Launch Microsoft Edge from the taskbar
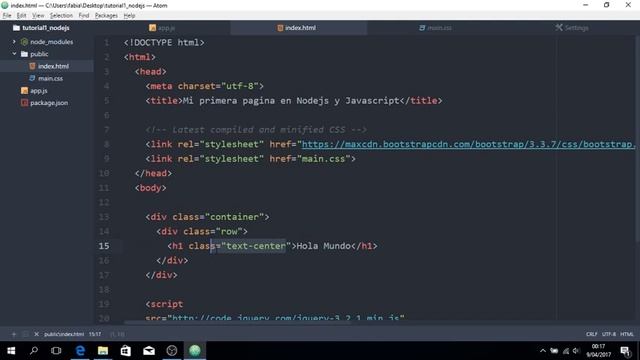The image size is (640, 360). (x=80, y=351)
